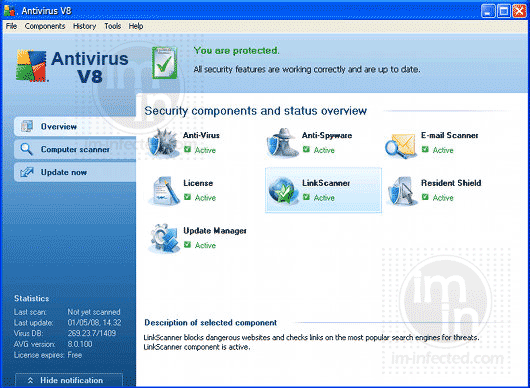Click the Overview sidebar icon
The image size is (530, 388).
click(27, 126)
